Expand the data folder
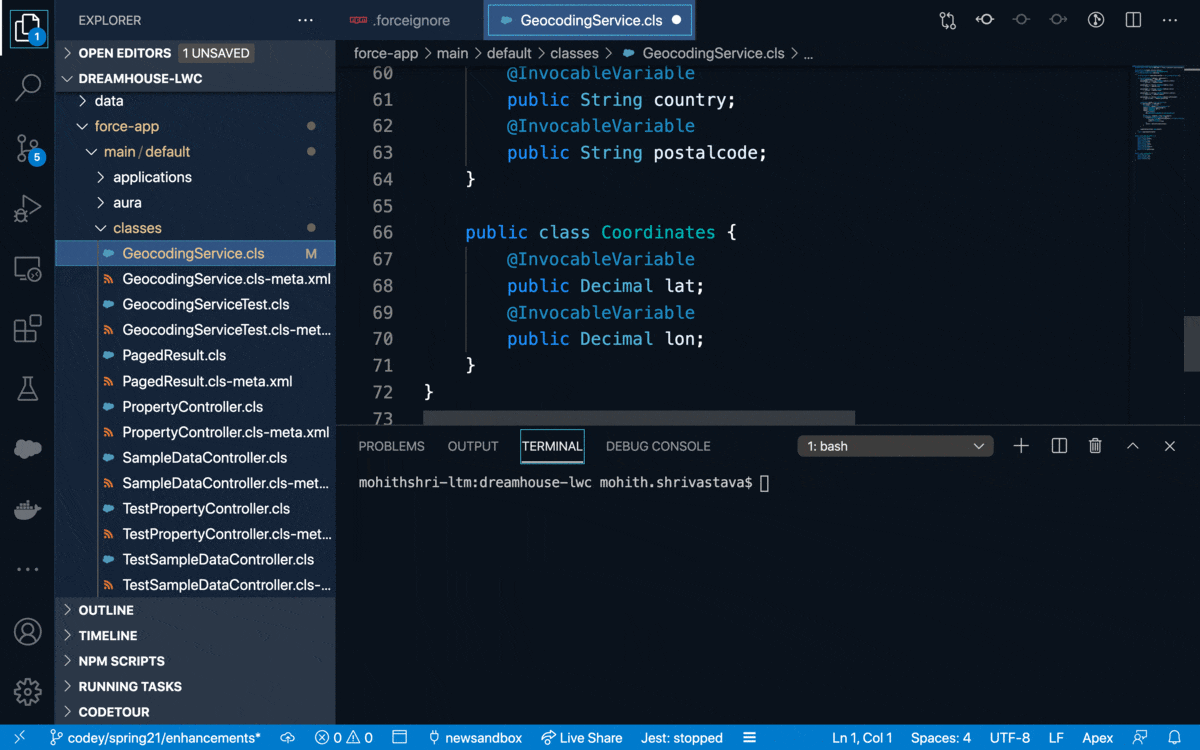The image size is (1200, 750). tap(195, 101)
